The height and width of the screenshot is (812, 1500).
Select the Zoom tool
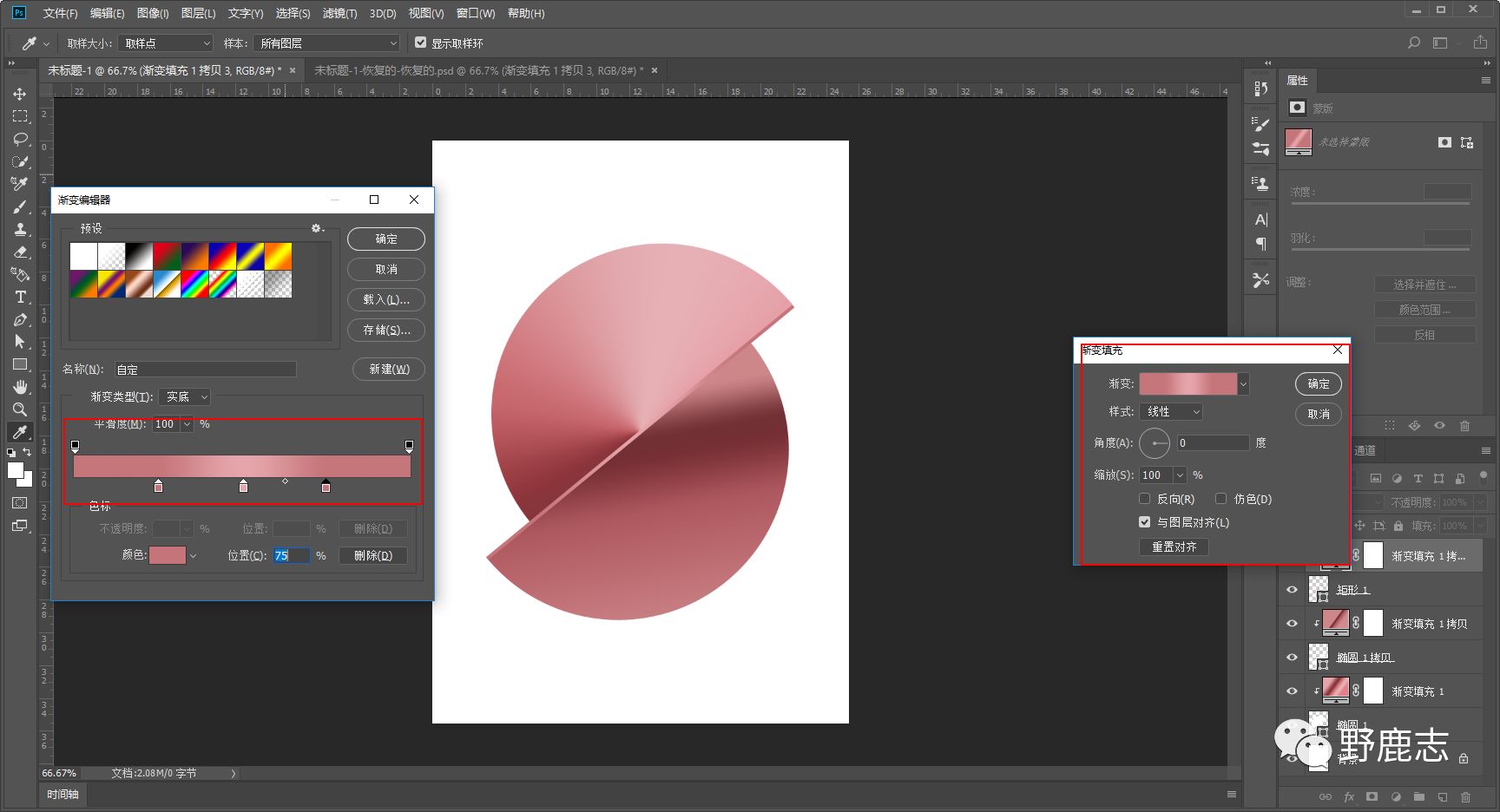pos(19,409)
